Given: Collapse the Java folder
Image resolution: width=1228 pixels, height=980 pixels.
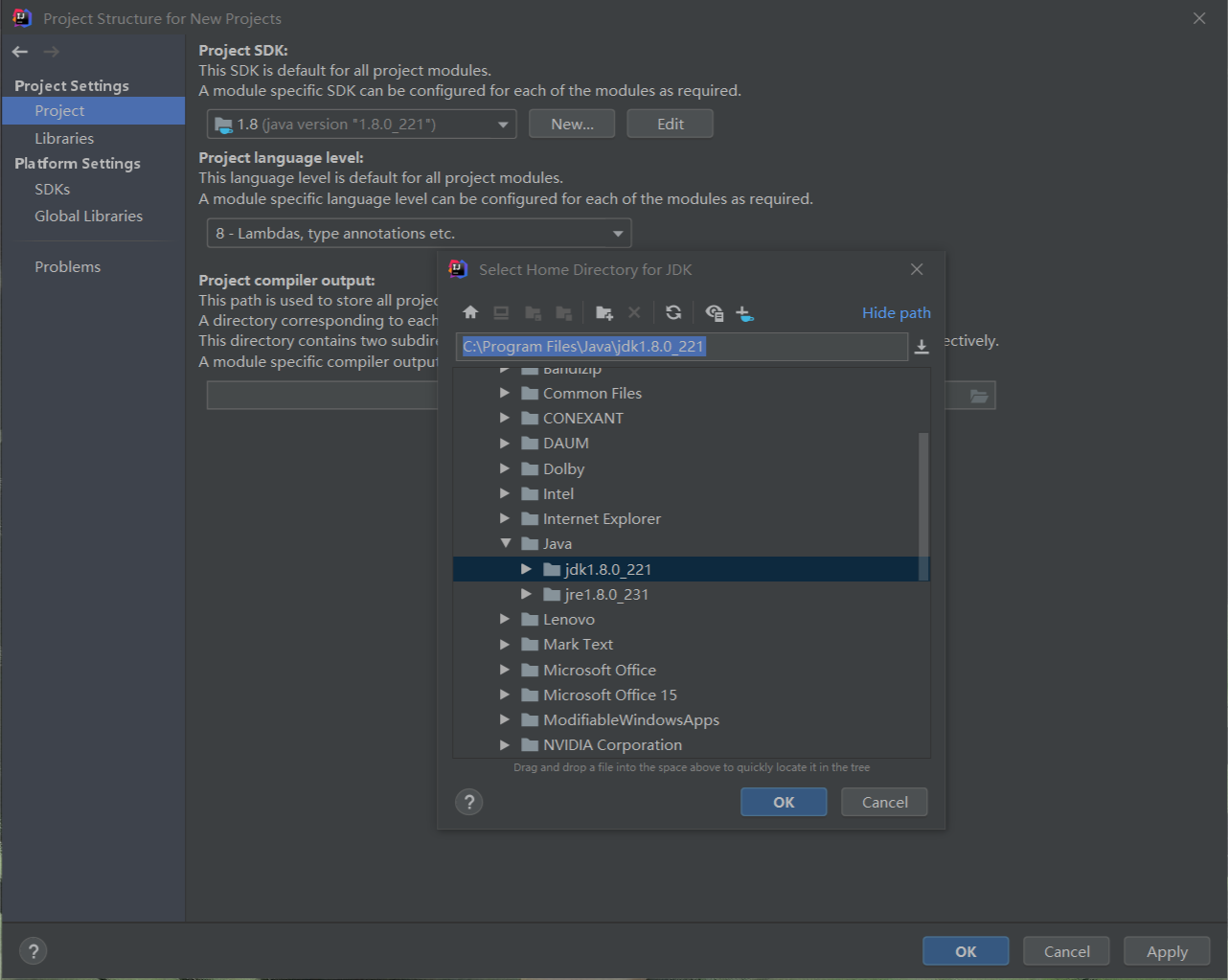Looking at the screenshot, I should point(505,543).
